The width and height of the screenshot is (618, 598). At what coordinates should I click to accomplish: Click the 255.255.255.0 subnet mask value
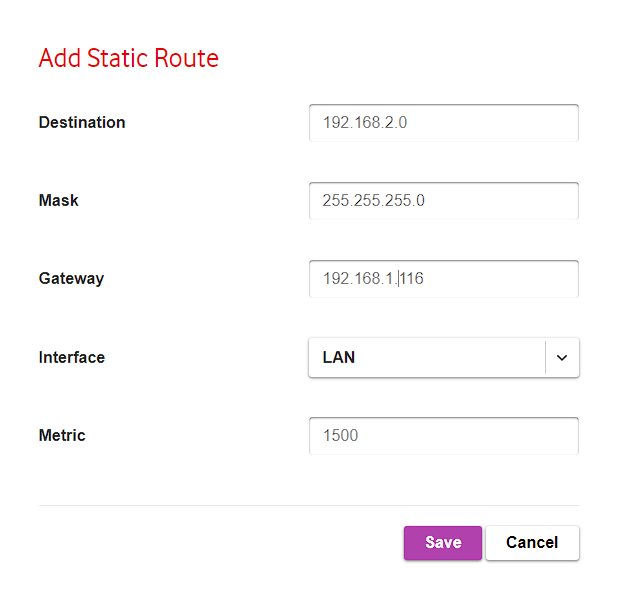click(374, 201)
